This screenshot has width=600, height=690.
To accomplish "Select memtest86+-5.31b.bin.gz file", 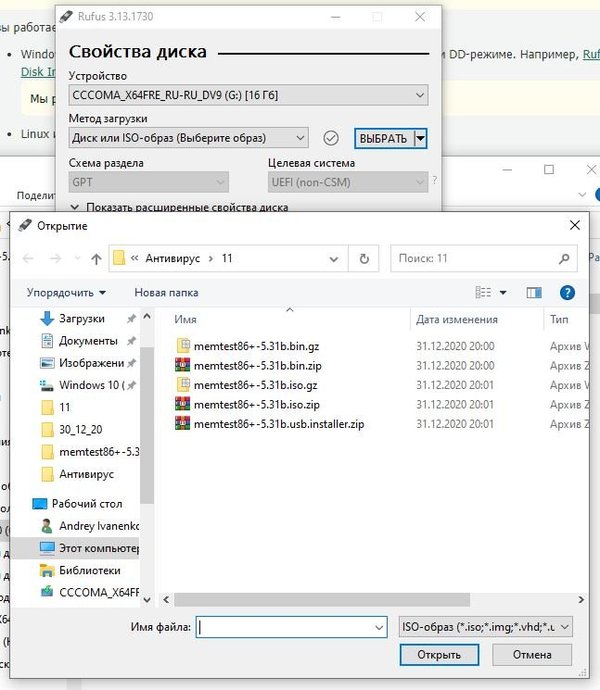I will (256, 346).
